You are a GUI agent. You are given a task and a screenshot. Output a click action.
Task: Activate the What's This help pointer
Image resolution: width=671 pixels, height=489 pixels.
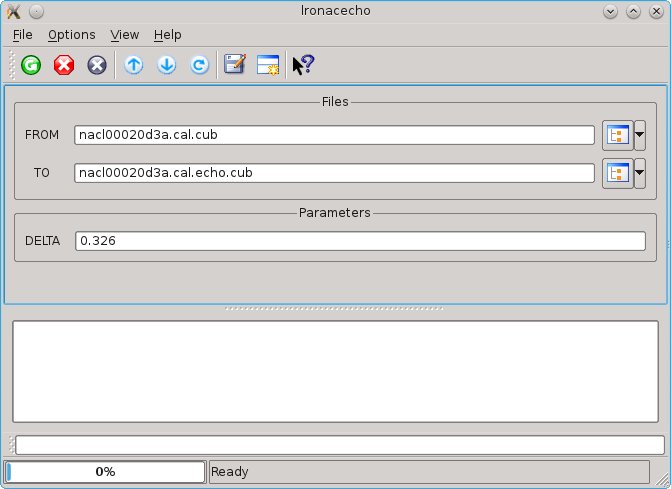coord(303,65)
